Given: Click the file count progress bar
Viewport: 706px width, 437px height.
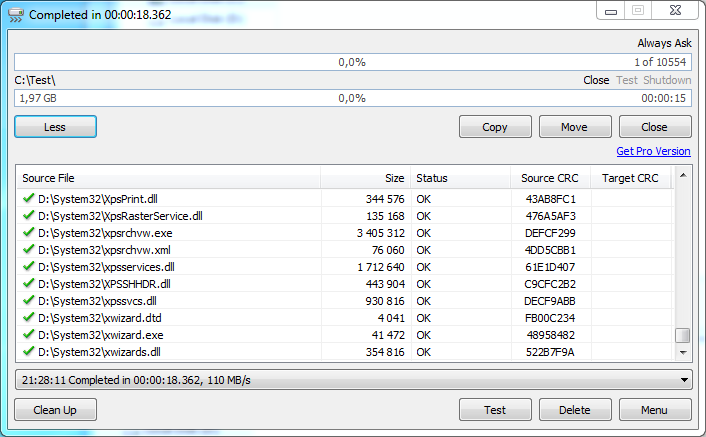Looking at the screenshot, I should click(353, 62).
